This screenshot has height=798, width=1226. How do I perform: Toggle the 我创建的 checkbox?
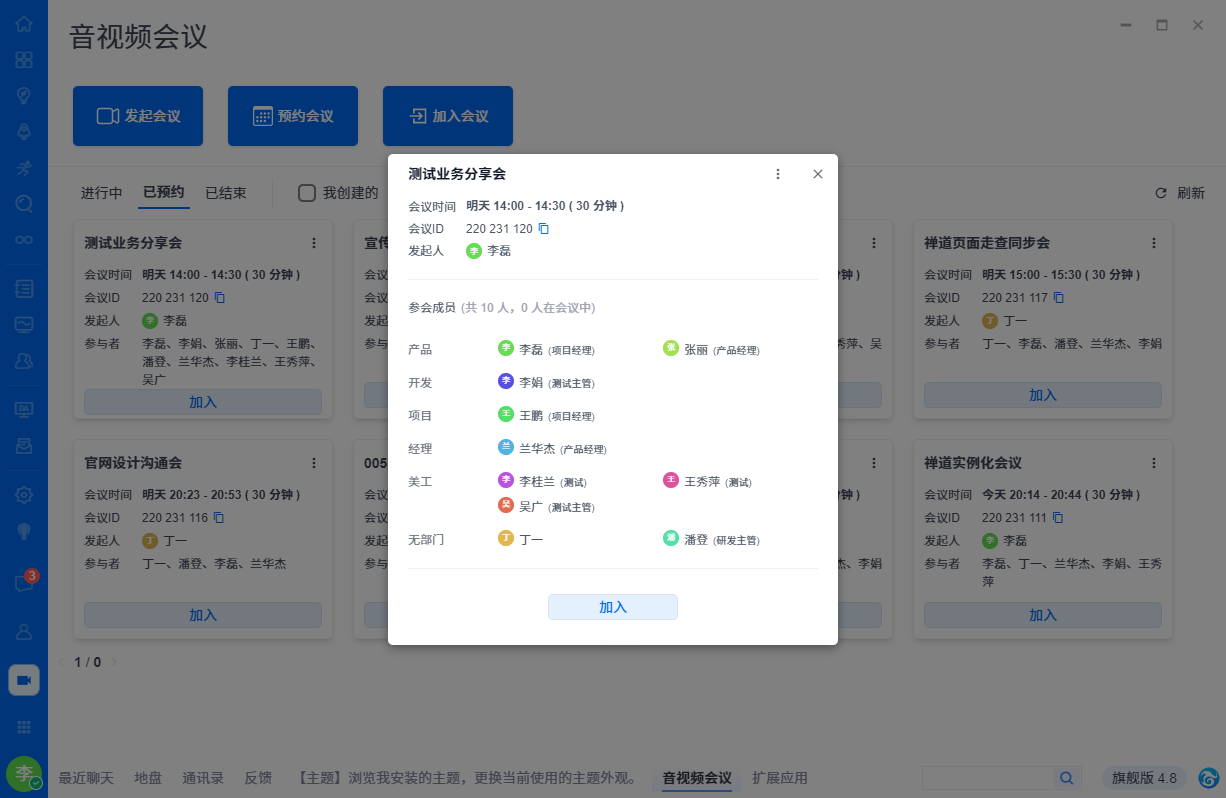pyautogui.click(x=308, y=193)
